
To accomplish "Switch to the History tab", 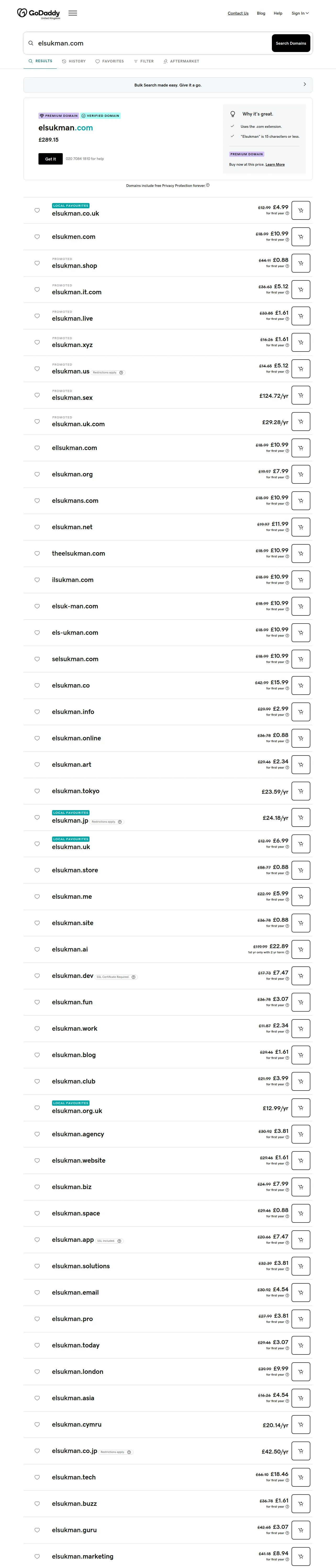I will coord(74,61).
